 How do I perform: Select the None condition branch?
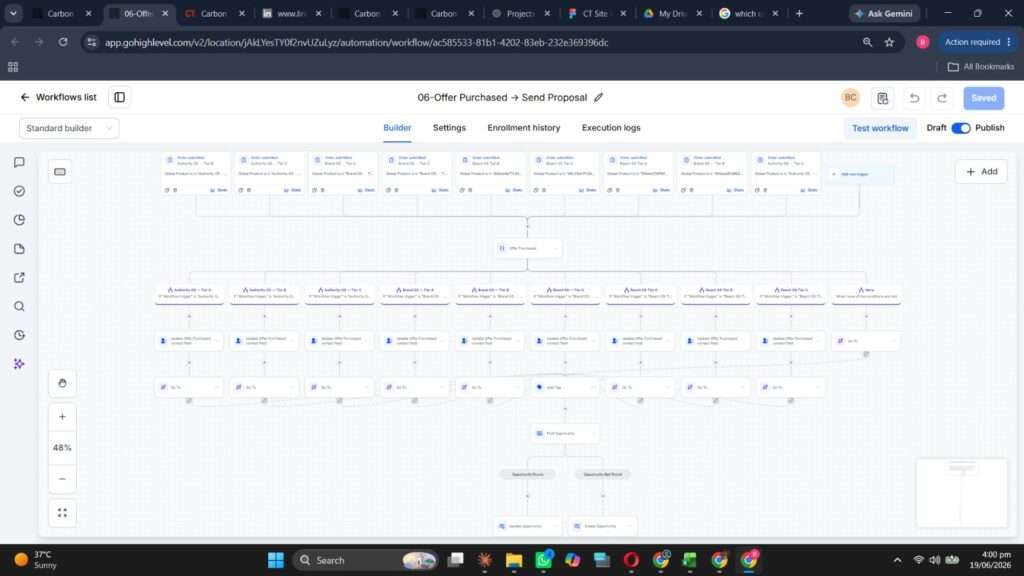pos(866,294)
